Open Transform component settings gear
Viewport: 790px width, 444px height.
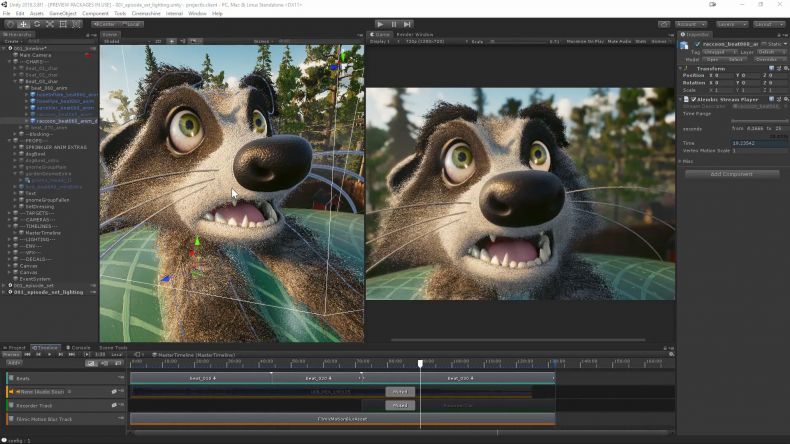(785, 68)
